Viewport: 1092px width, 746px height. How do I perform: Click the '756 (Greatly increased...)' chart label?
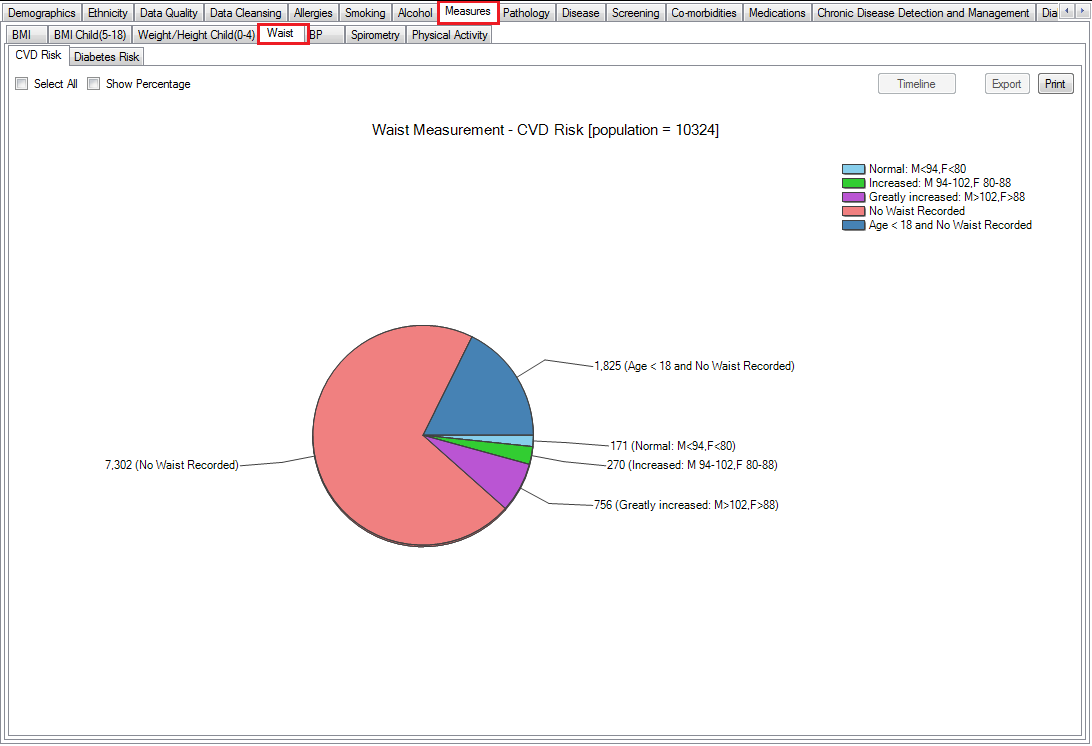(686, 505)
